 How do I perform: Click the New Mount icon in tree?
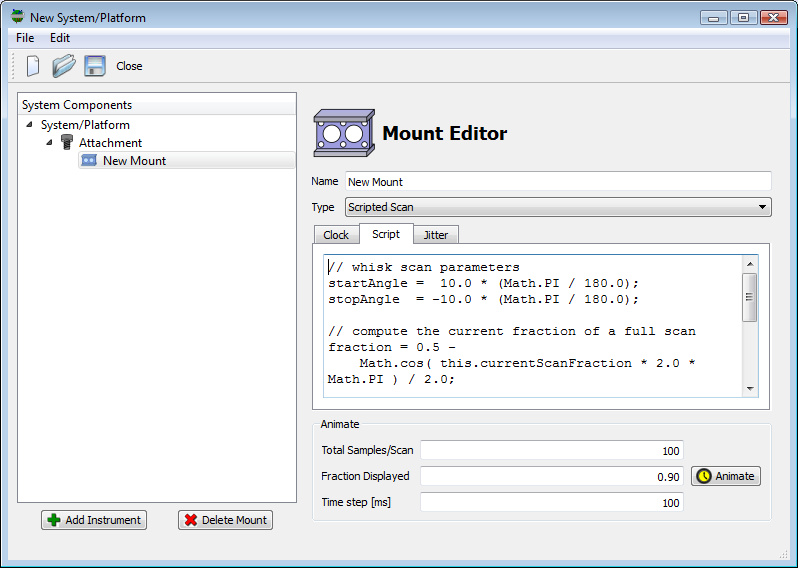tap(89, 160)
